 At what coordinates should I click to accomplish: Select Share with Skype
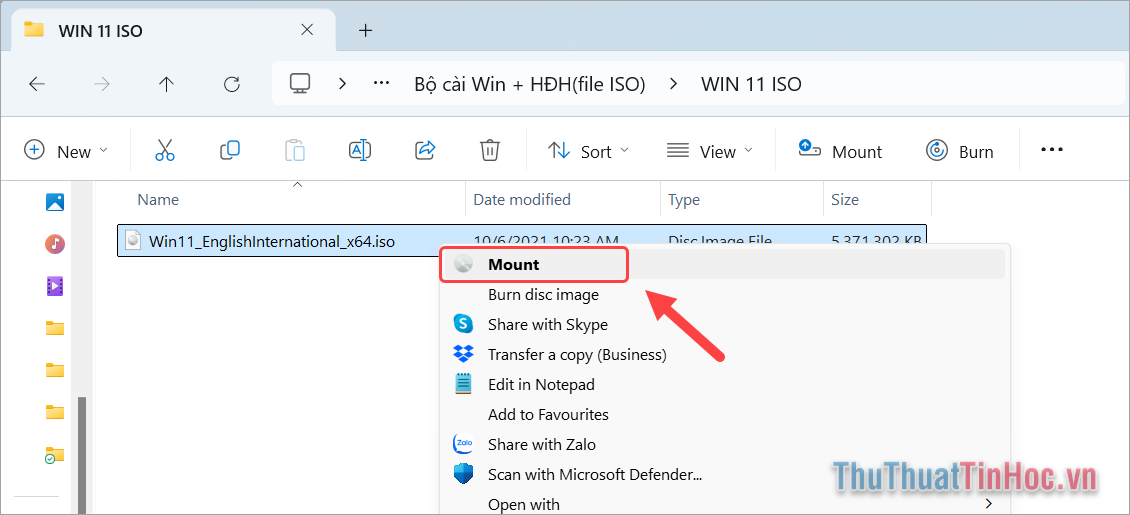point(548,324)
